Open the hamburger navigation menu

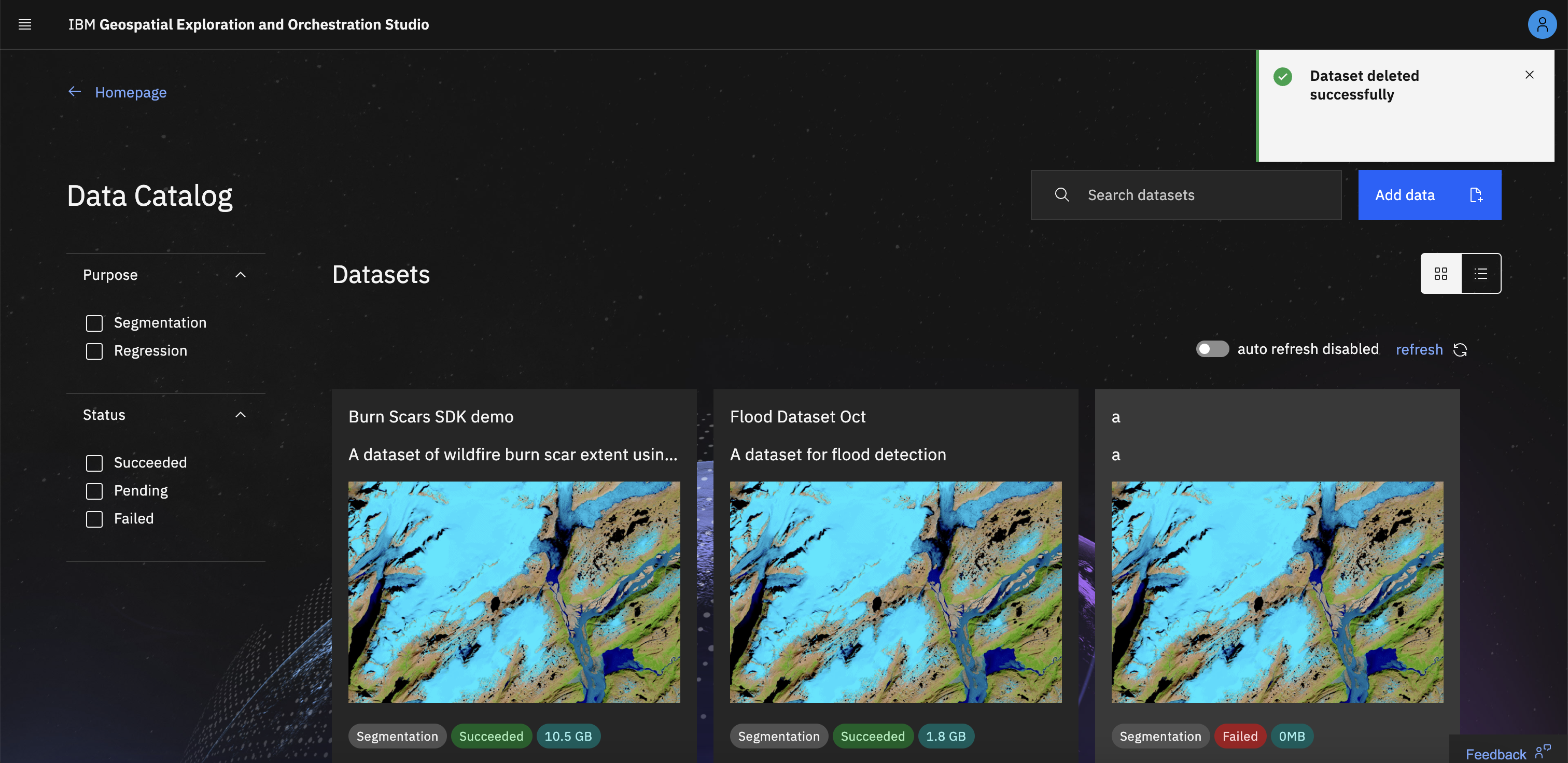point(25,24)
